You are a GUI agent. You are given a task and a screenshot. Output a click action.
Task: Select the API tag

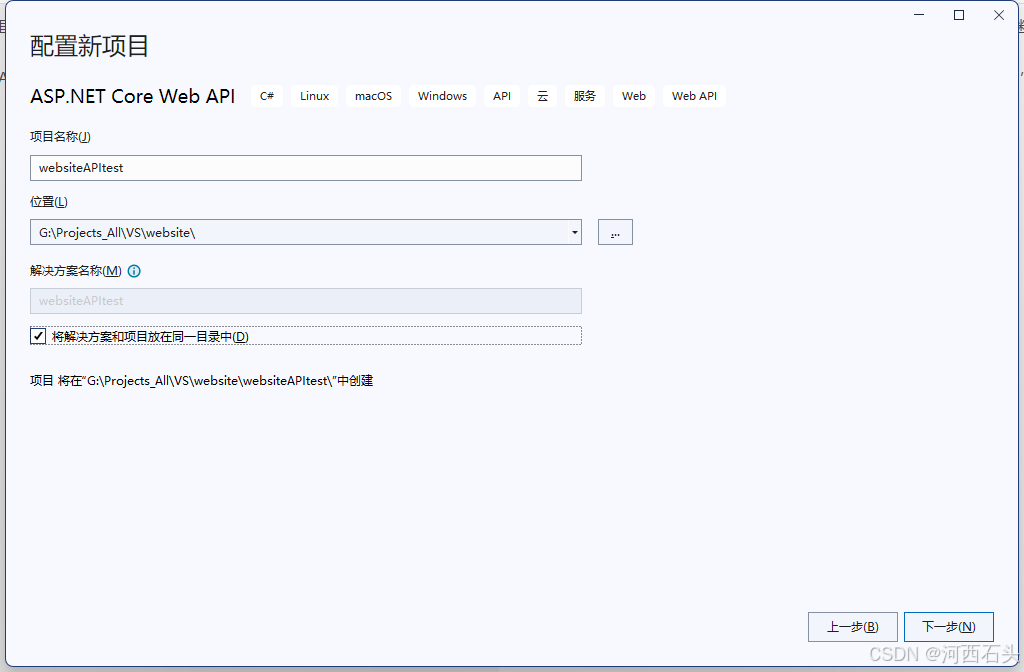(502, 96)
